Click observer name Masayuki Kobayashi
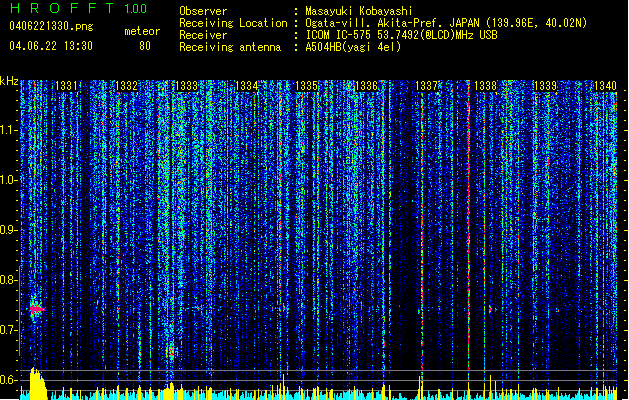The image size is (629, 400). click(x=359, y=11)
